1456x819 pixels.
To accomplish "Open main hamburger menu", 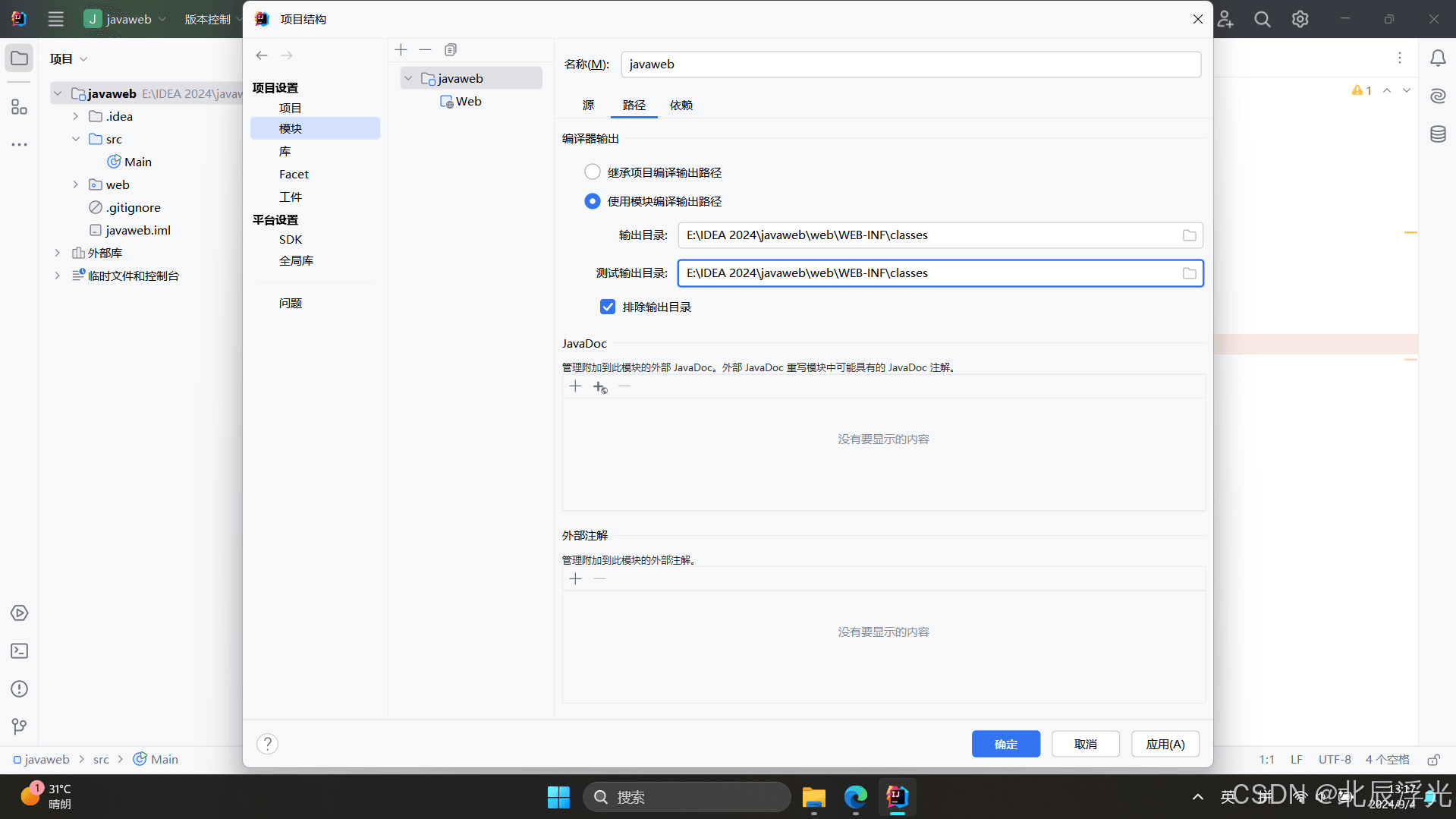I will click(x=56, y=19).
